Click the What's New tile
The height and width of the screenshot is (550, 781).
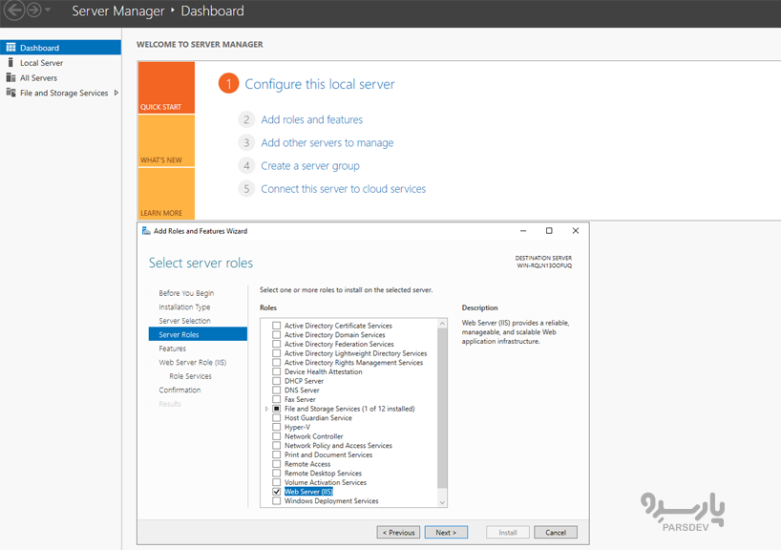[166, 140]
